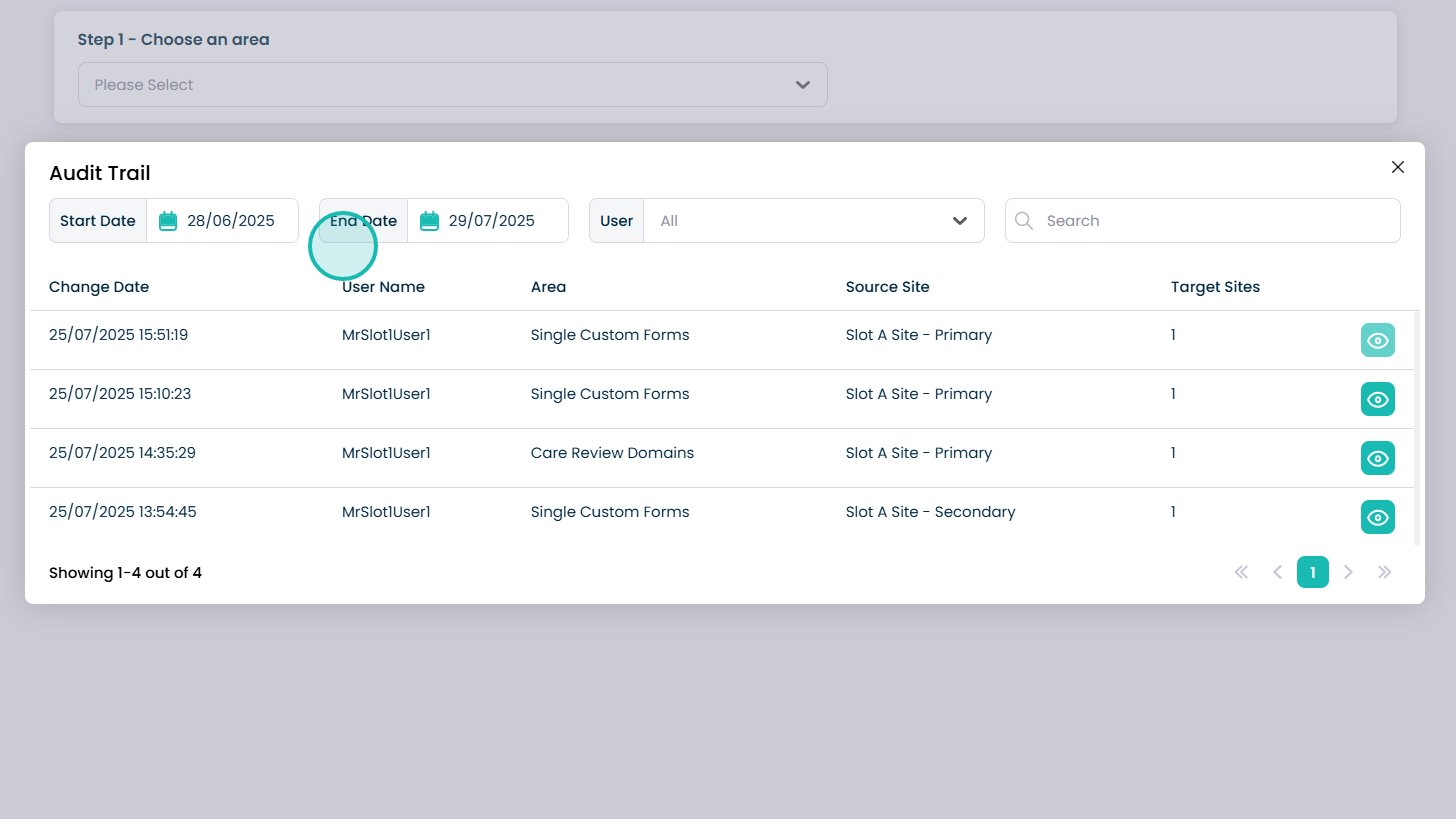Go to next page of results

tap(1348, 572)
